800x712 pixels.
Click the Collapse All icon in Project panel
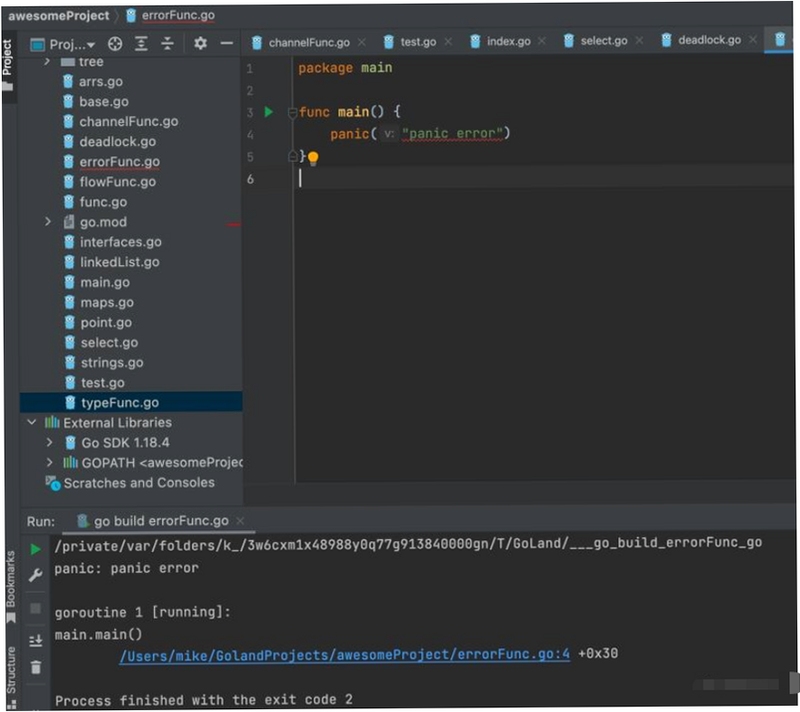click(167, 44)
